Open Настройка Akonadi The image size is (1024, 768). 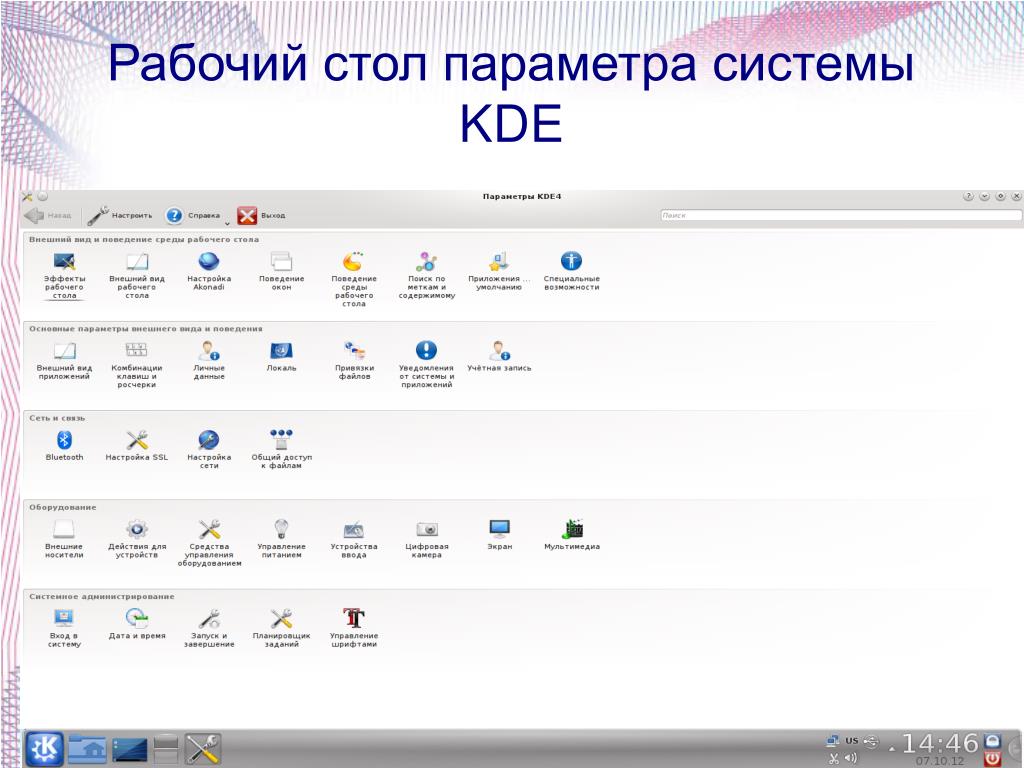tap(209, 272)
